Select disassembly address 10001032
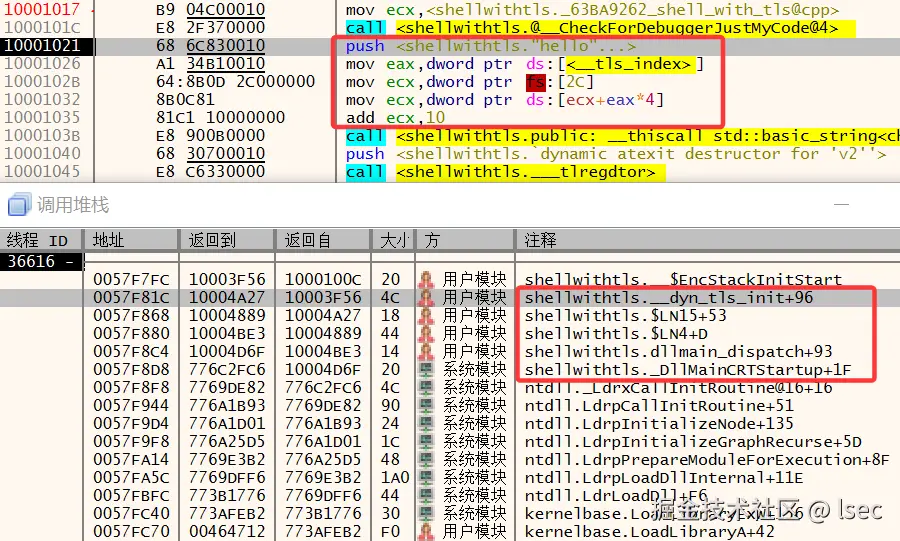 [x=42, y=99]
